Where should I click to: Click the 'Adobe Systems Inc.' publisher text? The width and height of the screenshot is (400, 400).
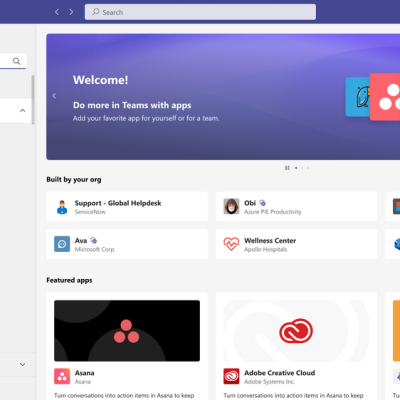tap(269, 382)
